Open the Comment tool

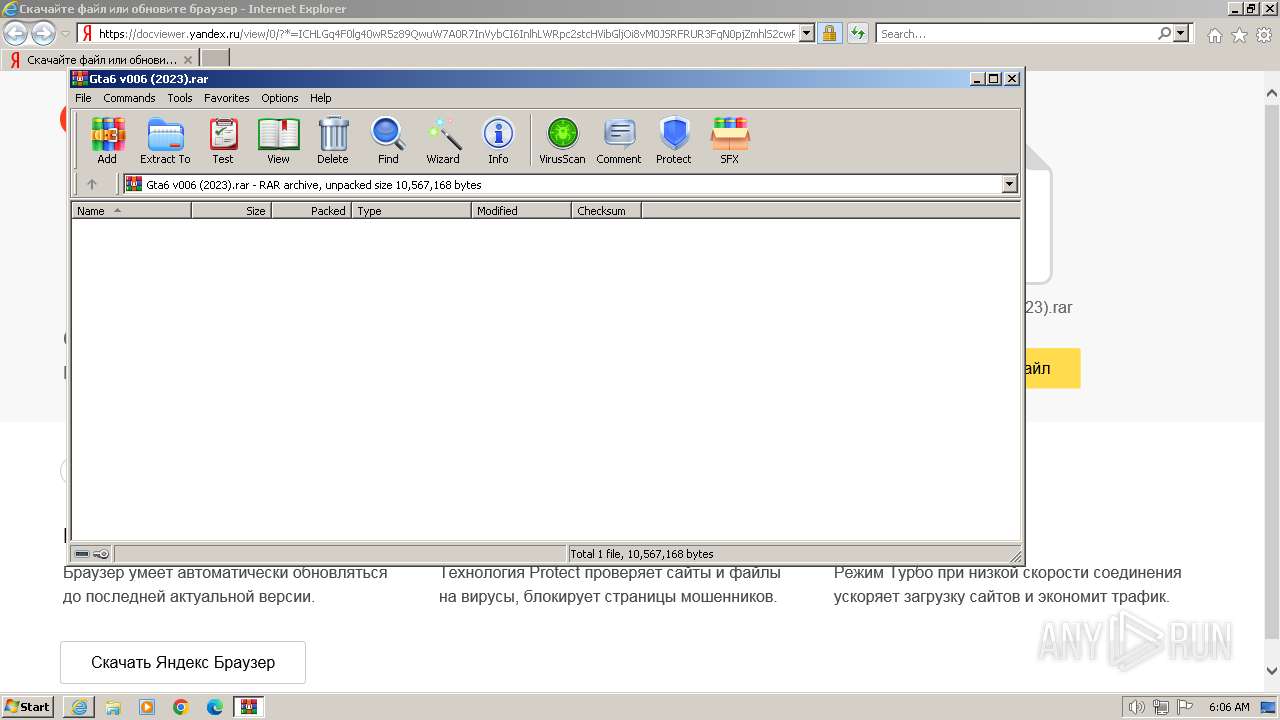pyautogui.click(x=619, y=140)
